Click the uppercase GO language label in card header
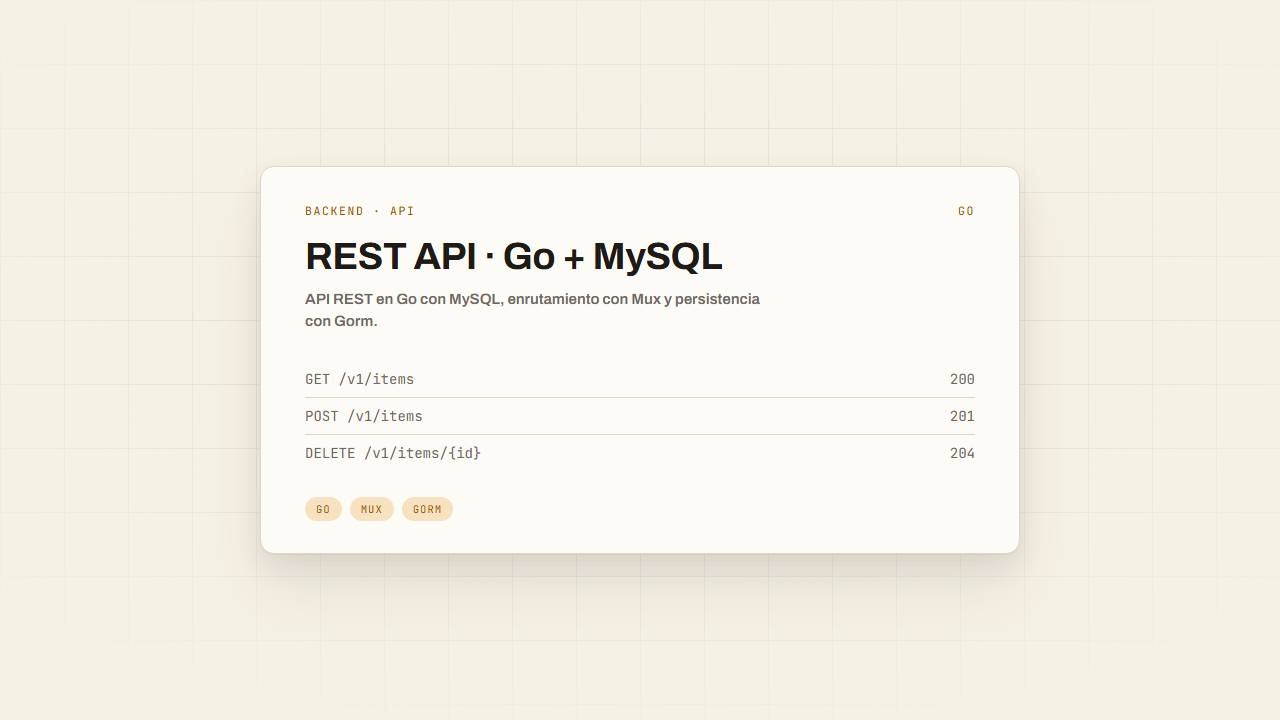This screenshot has height=720, width=1280. coord(966,211)
